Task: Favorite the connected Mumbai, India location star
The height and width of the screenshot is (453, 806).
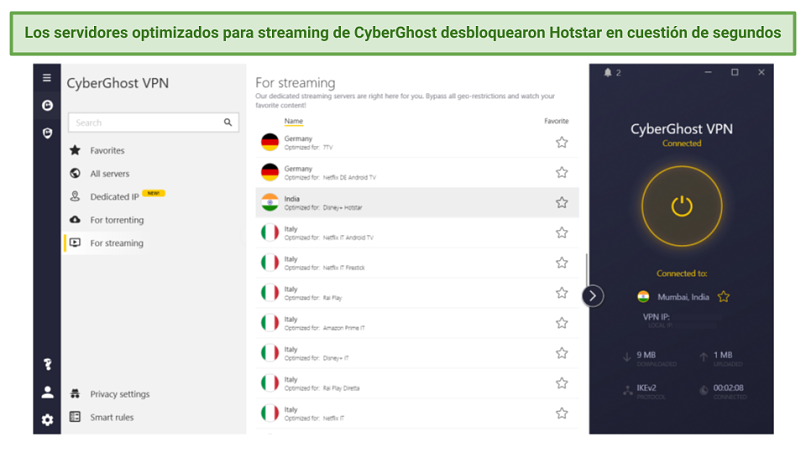Action: point(724,297)
